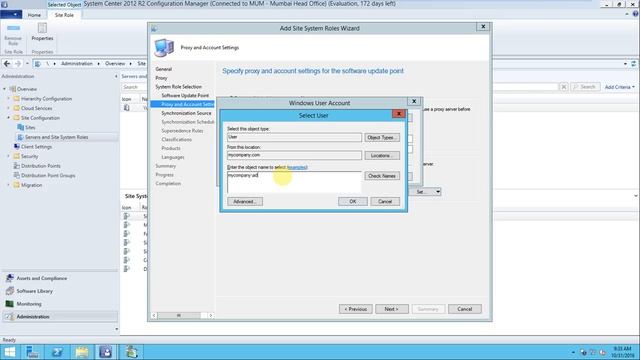Go forward with the navigation forward arrow
The height and width of the screenshot is (360, 640).
(18, 64)
